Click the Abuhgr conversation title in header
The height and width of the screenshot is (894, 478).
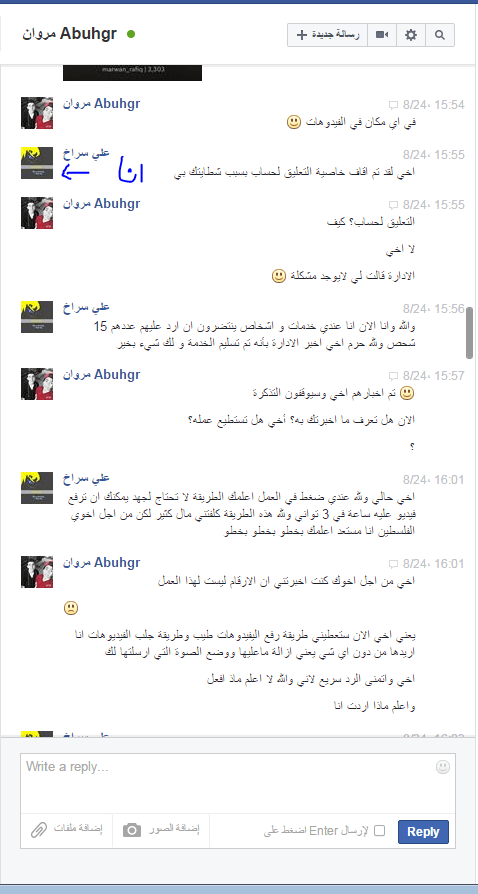tap(70, 34)
